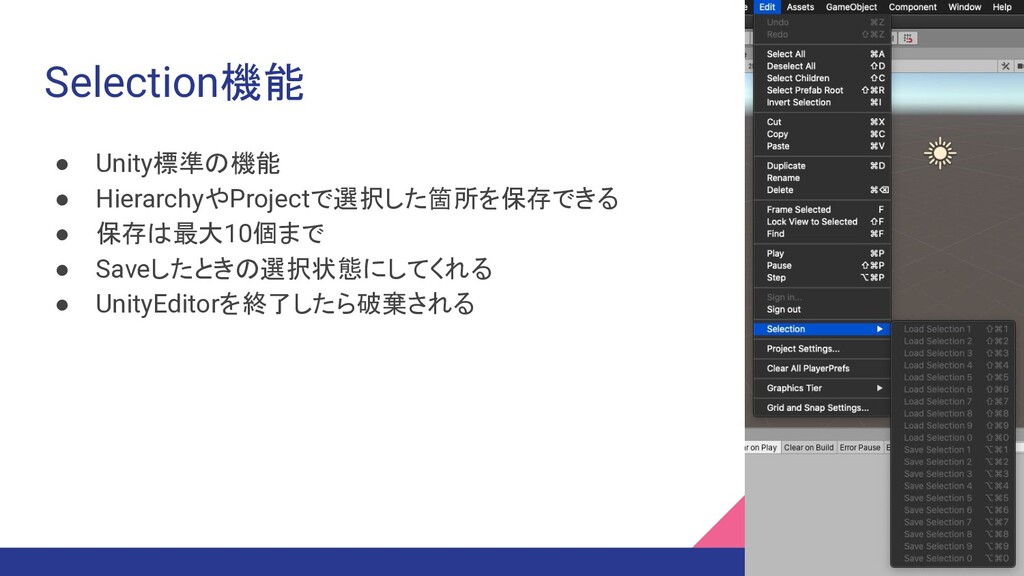Expand the Selection submenu arrow
This screenshot has width=1024, height=576.
[880, 329]
